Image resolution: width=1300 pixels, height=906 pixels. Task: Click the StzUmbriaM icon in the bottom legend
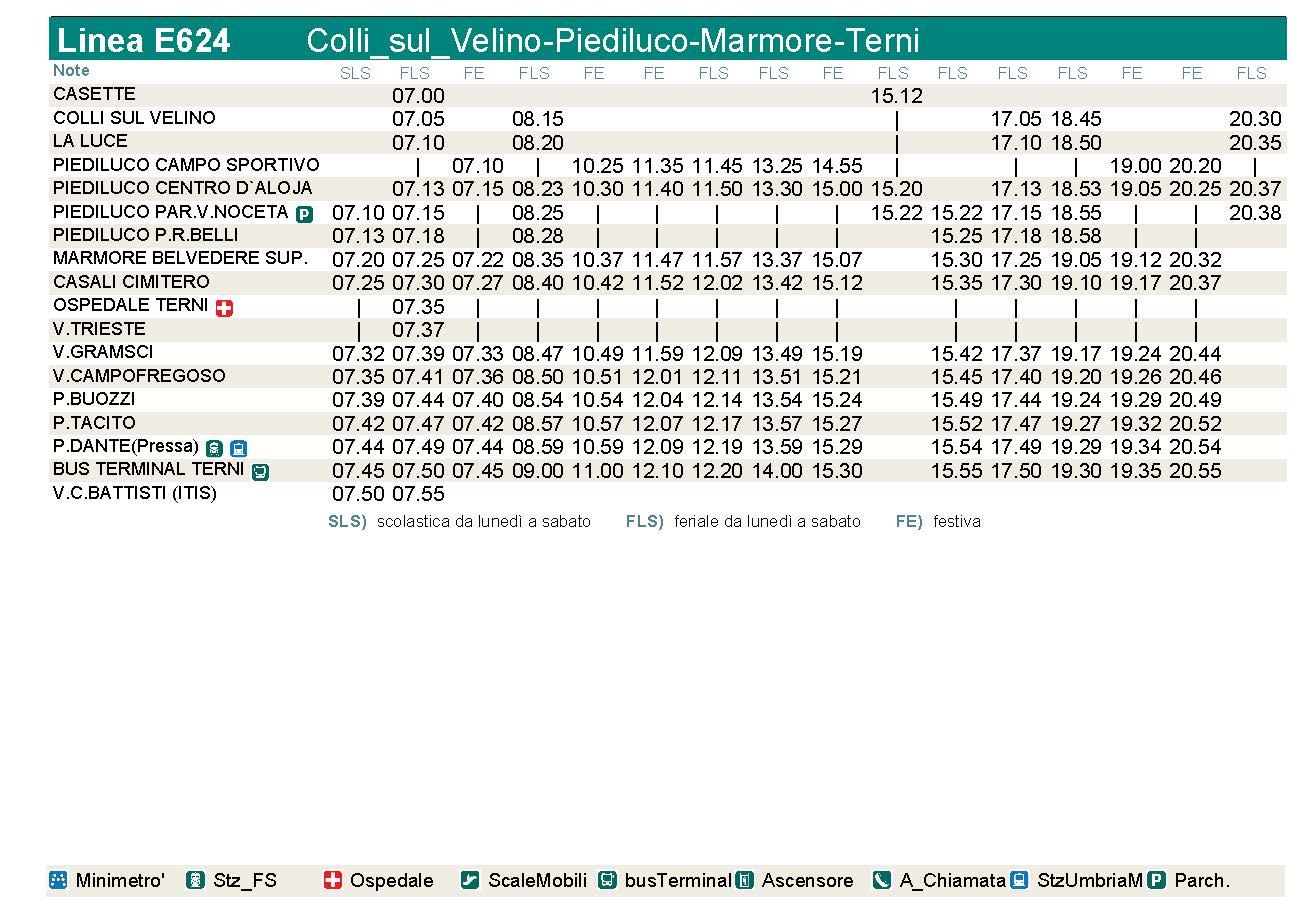coord(1019,881)
